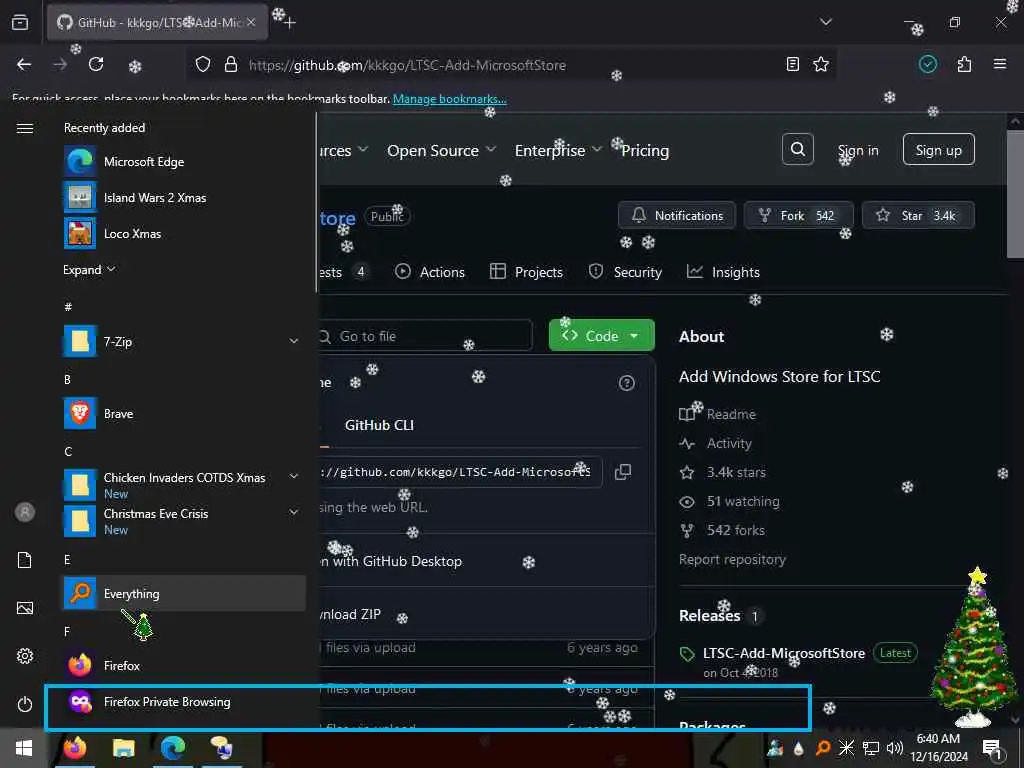Bookmark this page with star icon

821,64
